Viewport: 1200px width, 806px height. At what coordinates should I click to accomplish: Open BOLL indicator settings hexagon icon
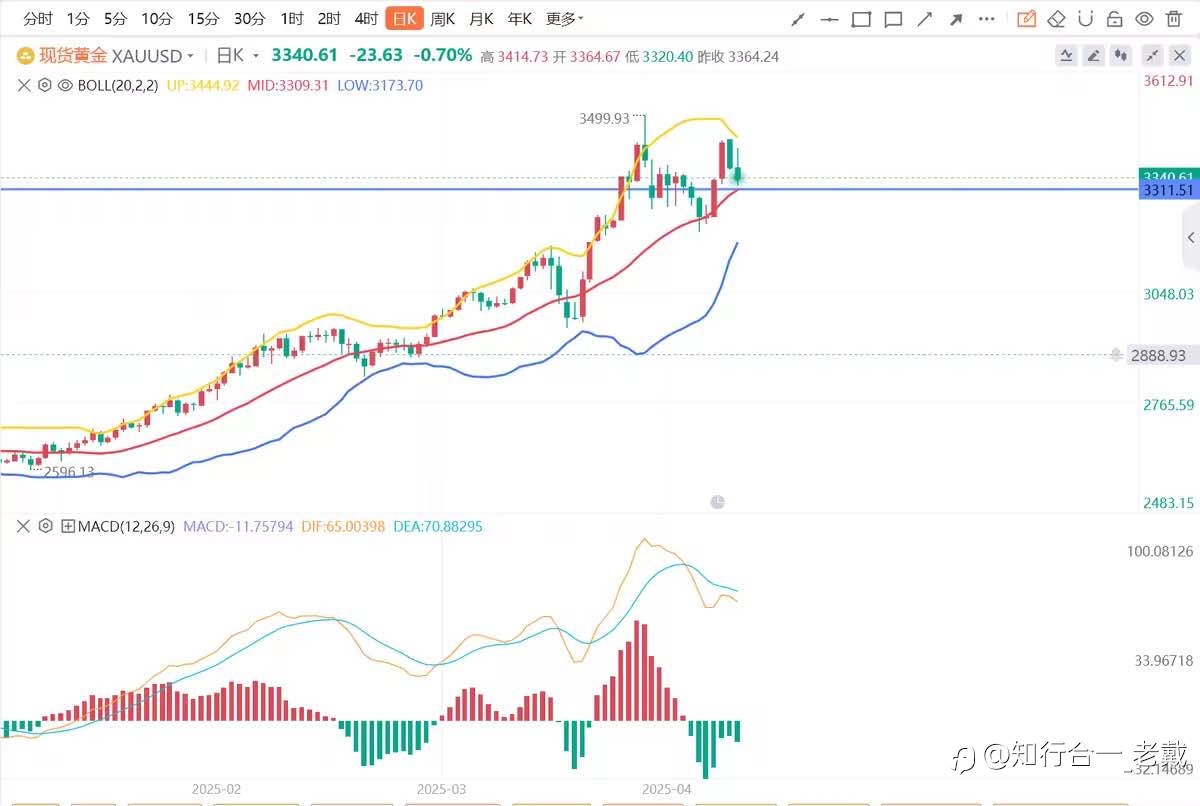(x=44, y=86)
